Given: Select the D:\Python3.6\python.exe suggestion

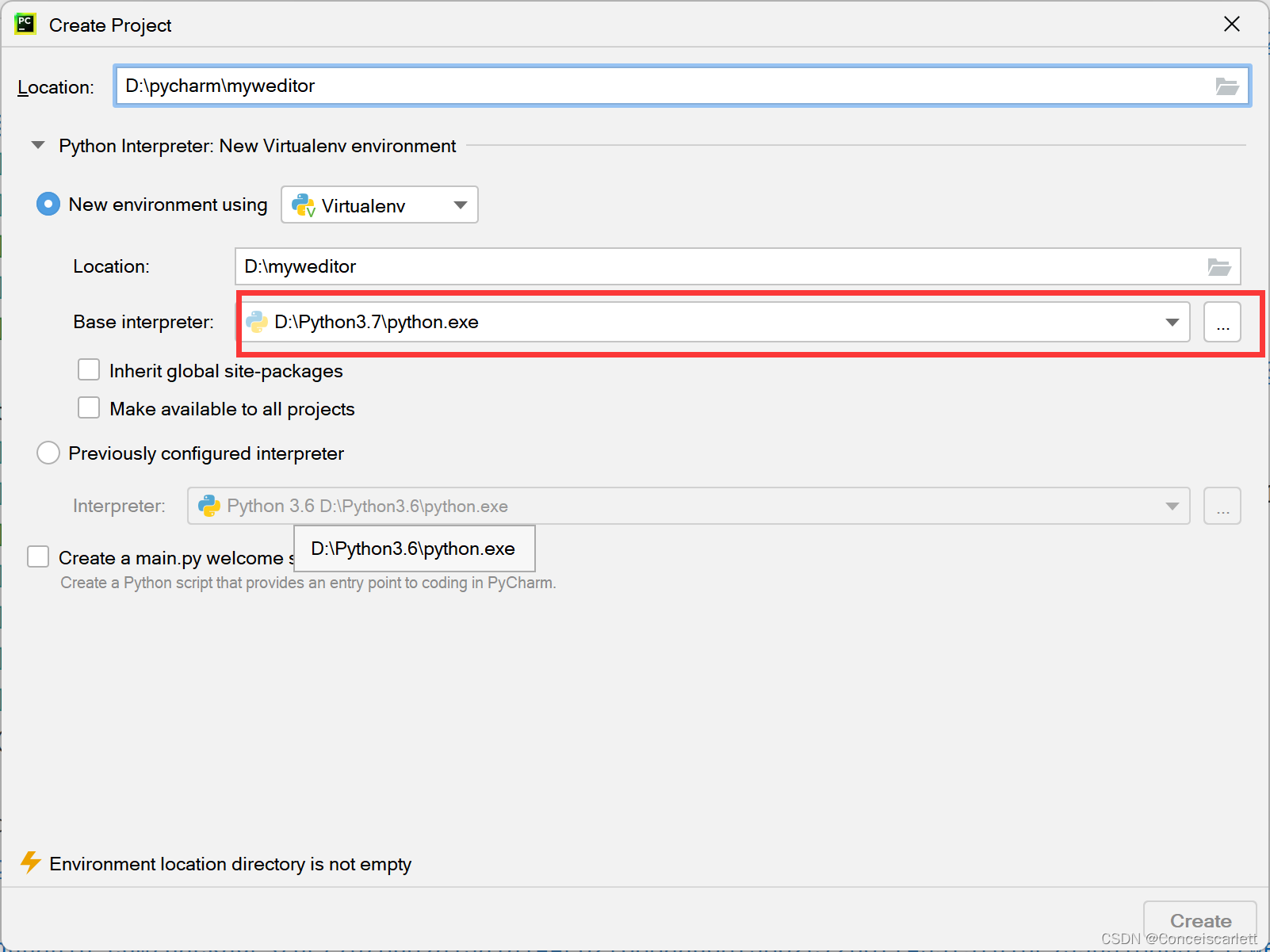Looking at the screenshot, I should (414, 548).
